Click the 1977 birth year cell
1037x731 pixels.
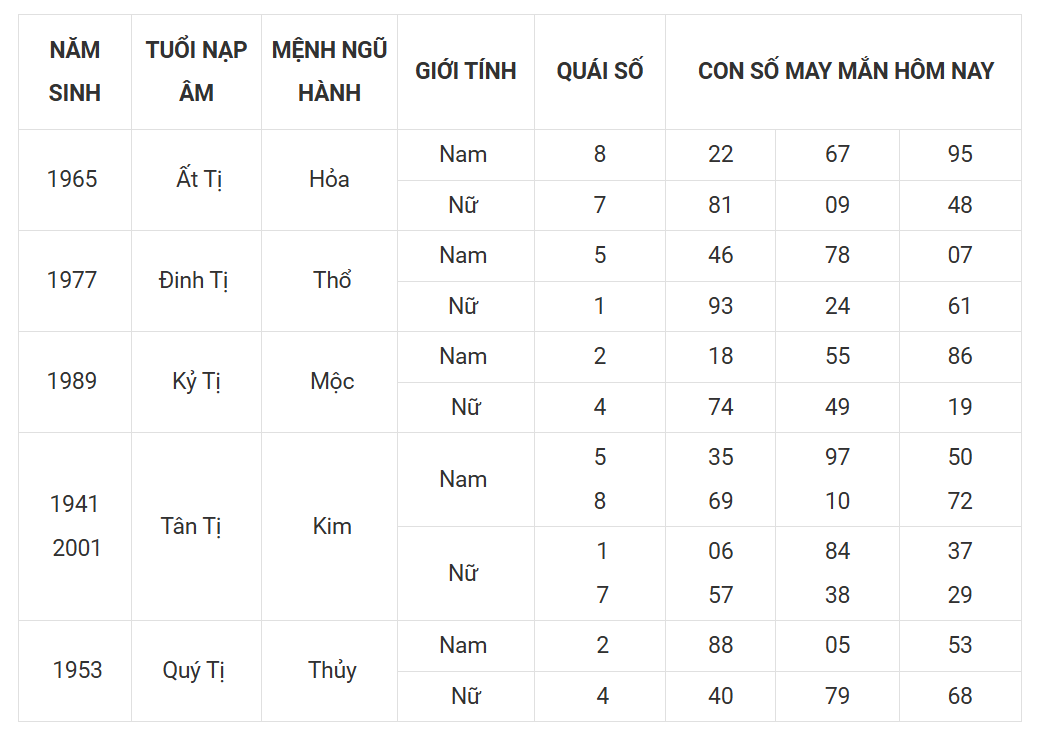click(x=75, y=281)
